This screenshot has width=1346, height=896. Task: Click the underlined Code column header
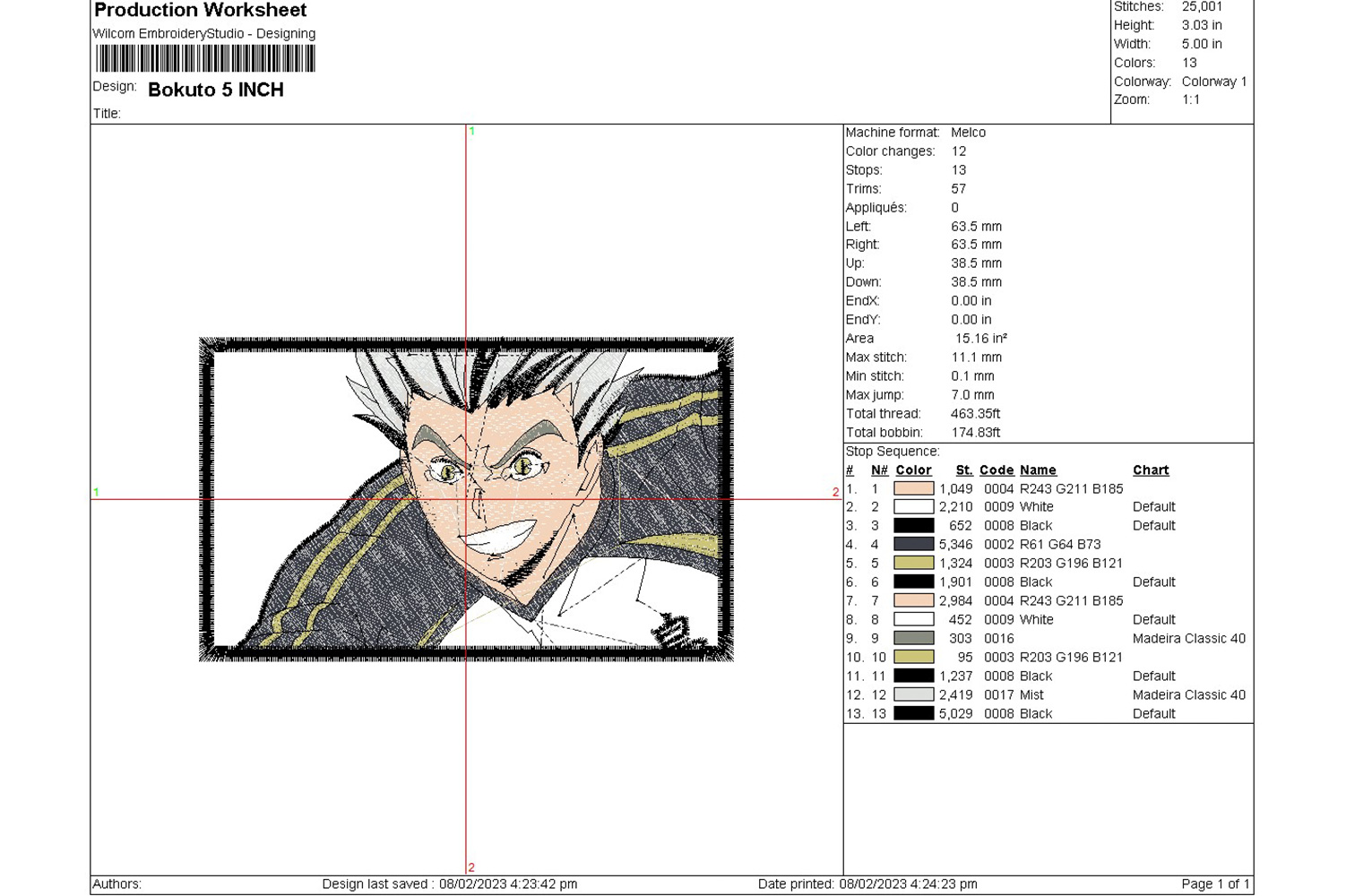point(996,470)
